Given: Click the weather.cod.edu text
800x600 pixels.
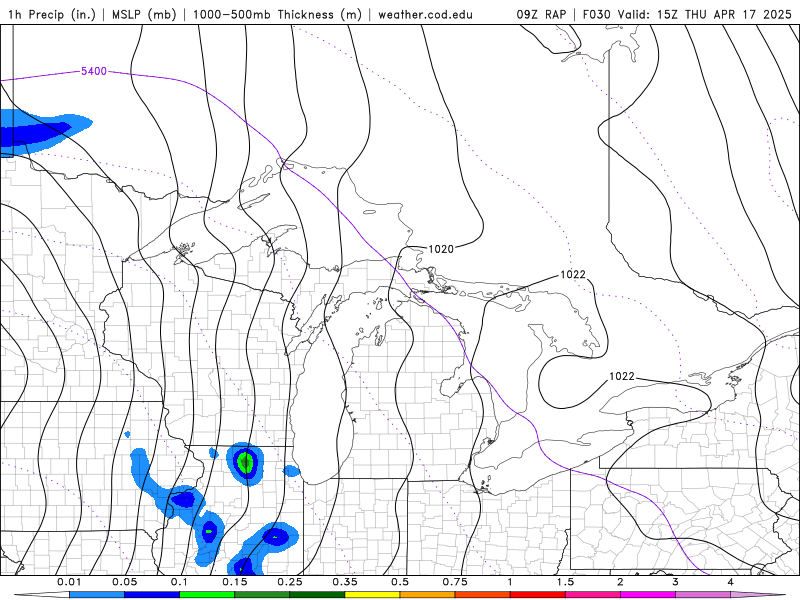Looking at the screenshot, I should point(425,14).
